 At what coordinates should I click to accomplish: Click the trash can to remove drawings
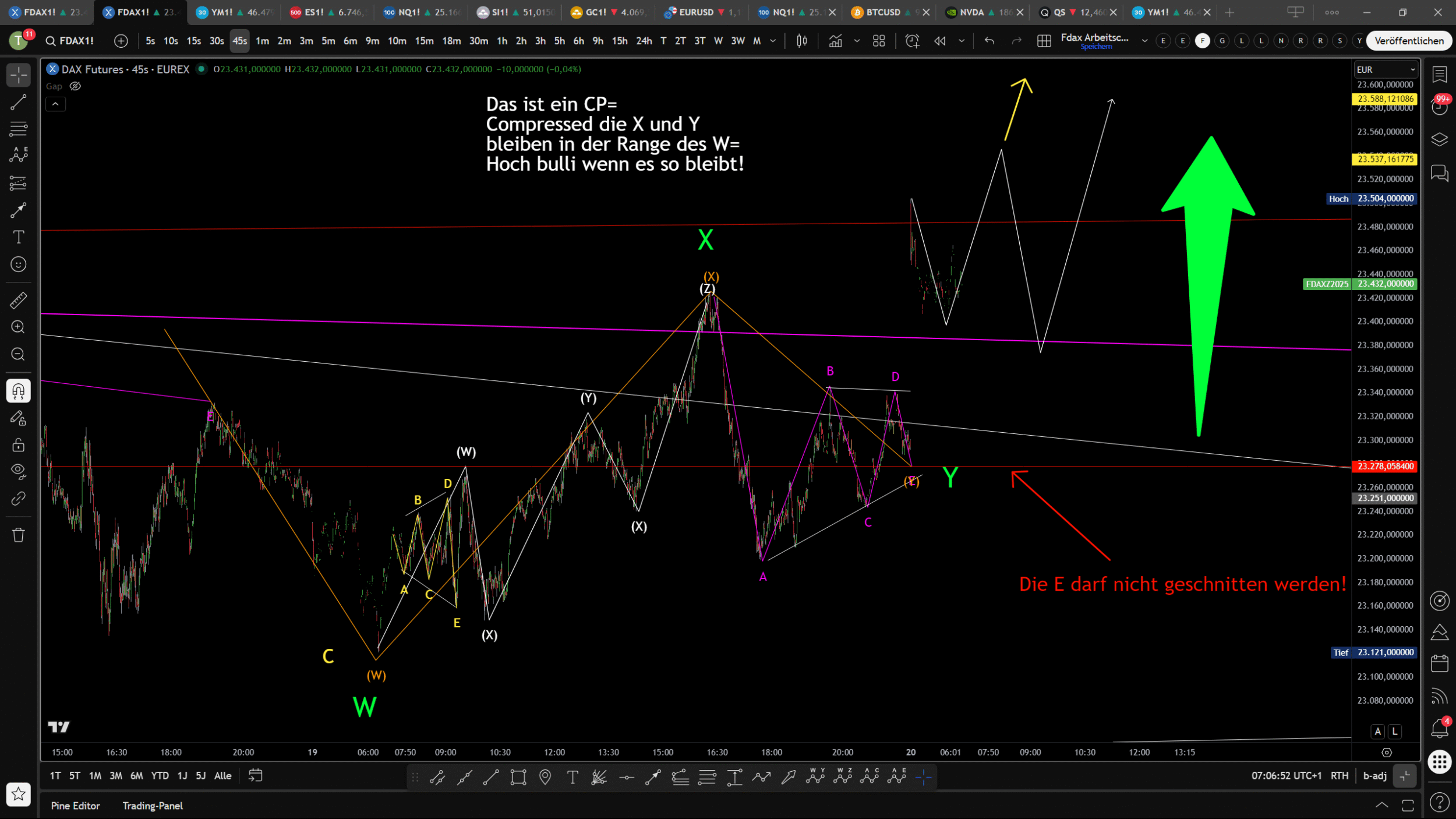tap(18, 535)
